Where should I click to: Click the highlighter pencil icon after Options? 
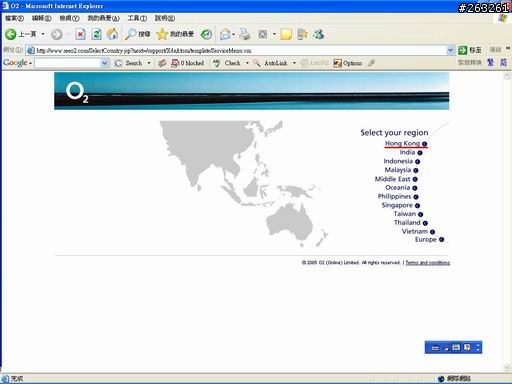tap(371, 63)
